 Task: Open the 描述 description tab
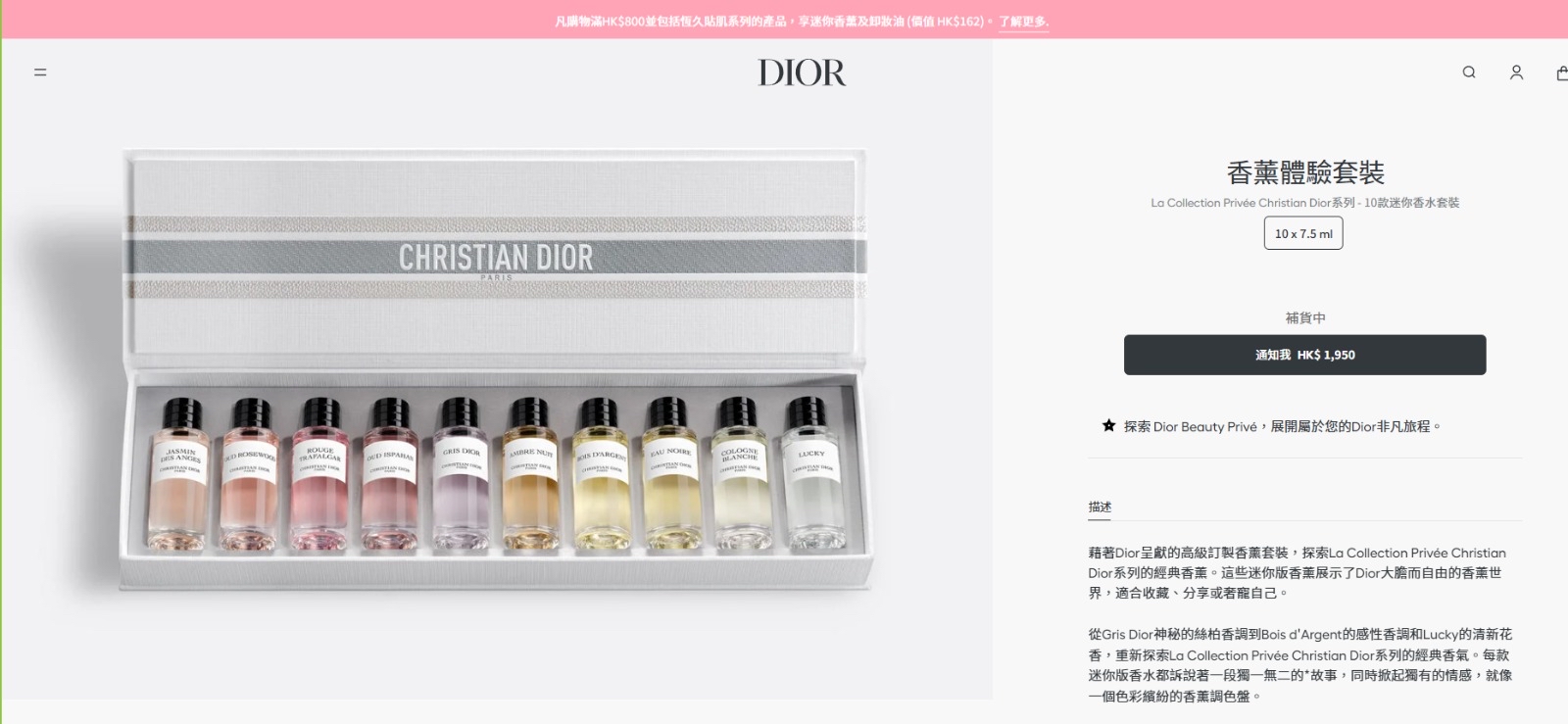click(x=1100, y=507)
